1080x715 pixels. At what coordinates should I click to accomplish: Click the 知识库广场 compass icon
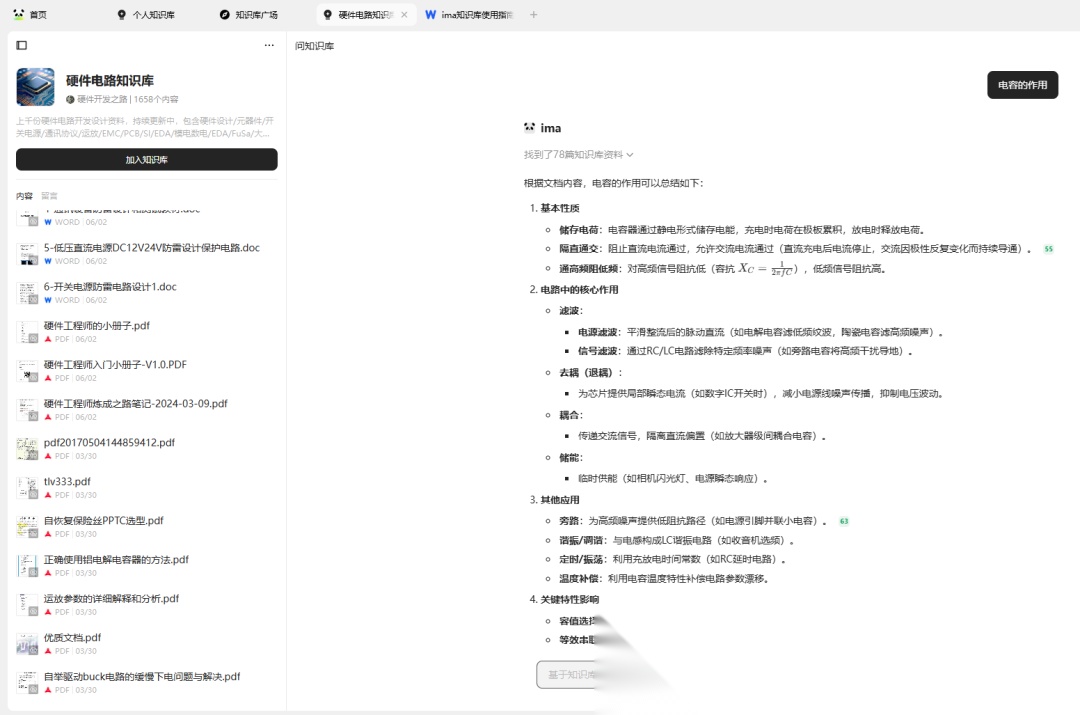pyautogui.click(x=223, y=14)
